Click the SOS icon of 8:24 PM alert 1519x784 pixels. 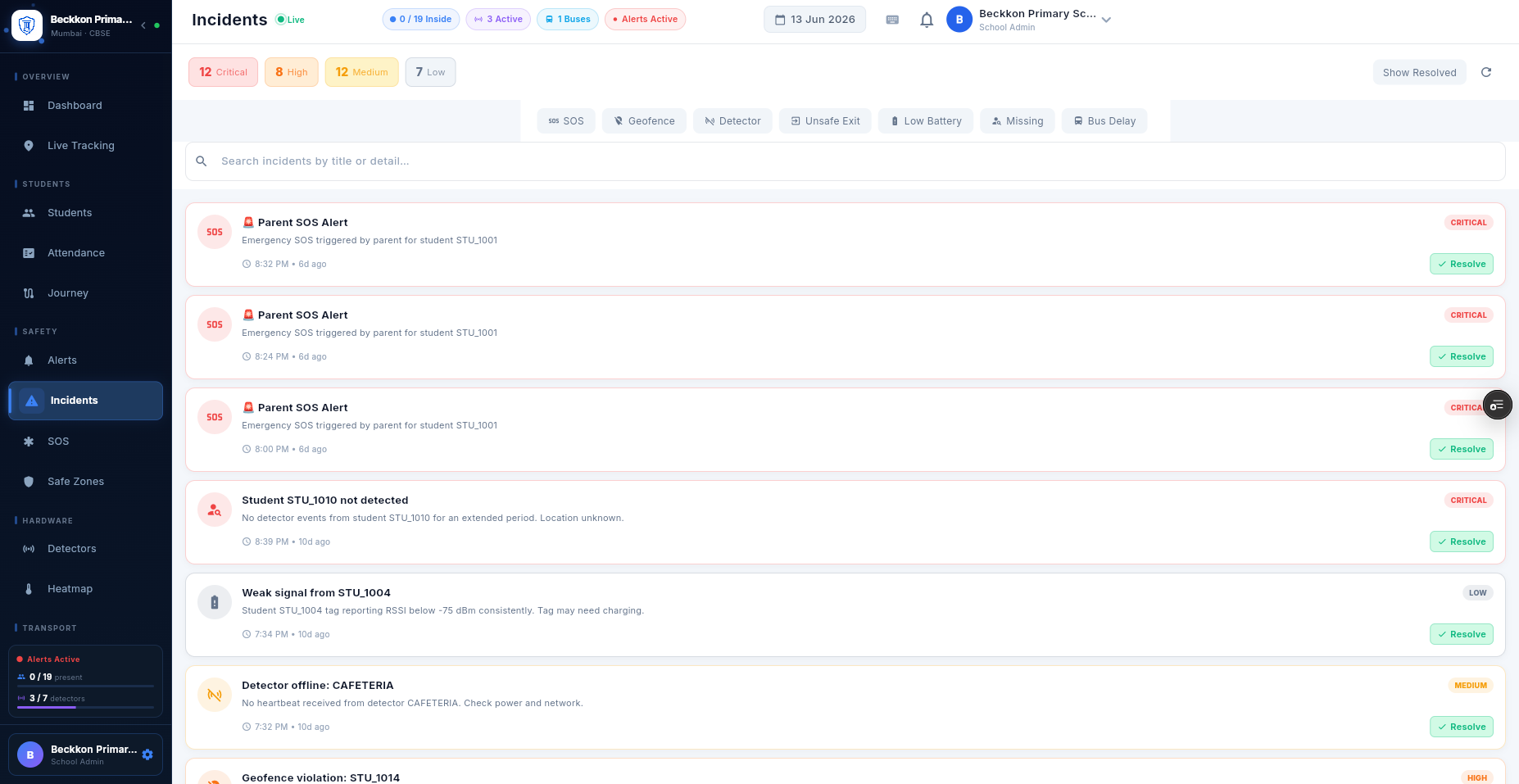click(x=215, y=324)
